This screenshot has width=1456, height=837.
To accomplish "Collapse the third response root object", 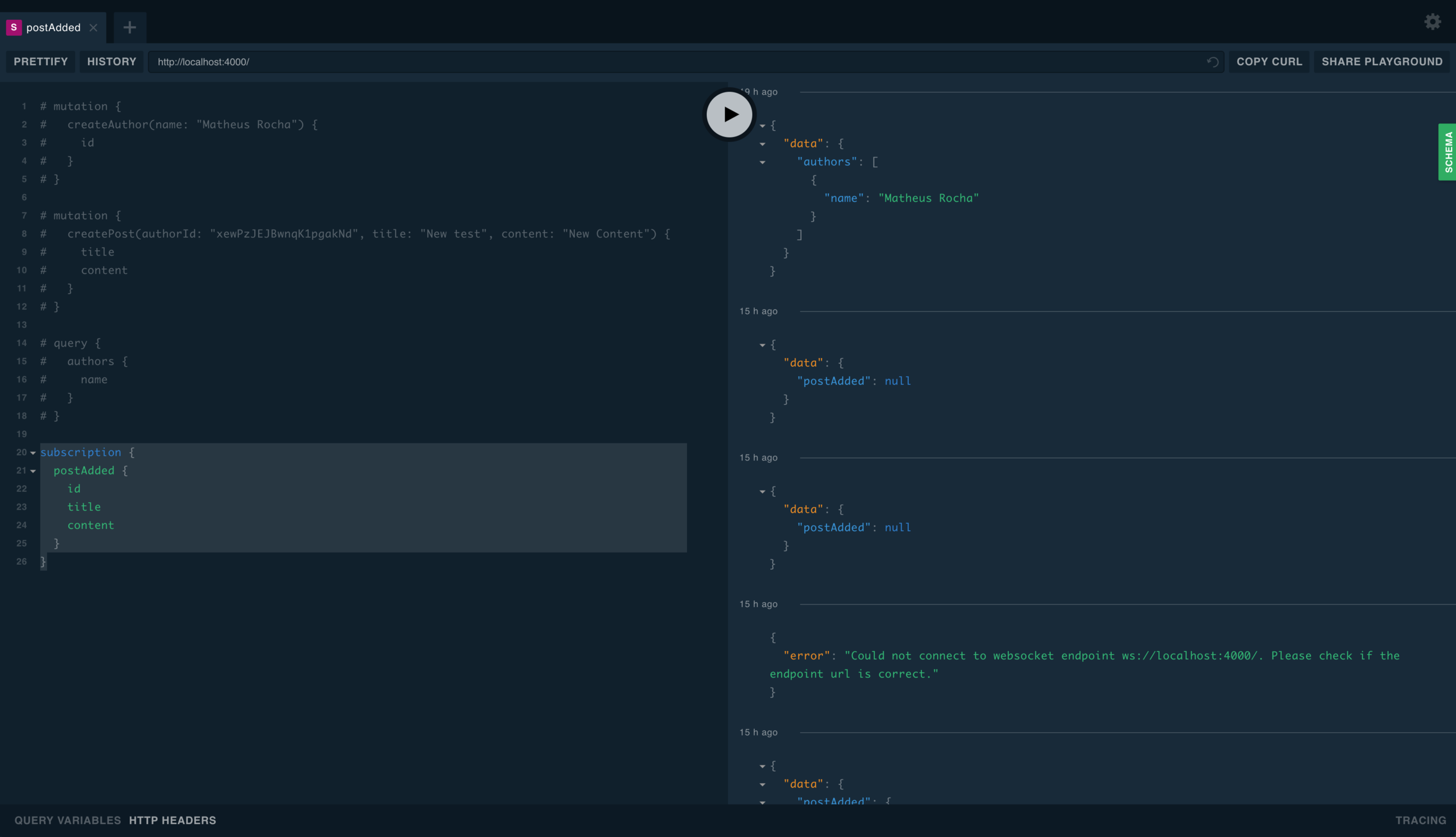I will coord(763,491).
